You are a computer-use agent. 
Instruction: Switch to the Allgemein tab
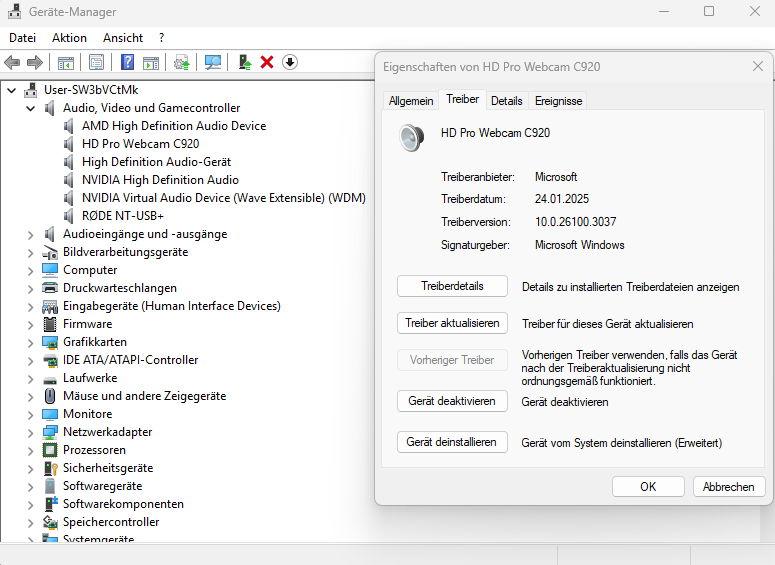[411, 101]
